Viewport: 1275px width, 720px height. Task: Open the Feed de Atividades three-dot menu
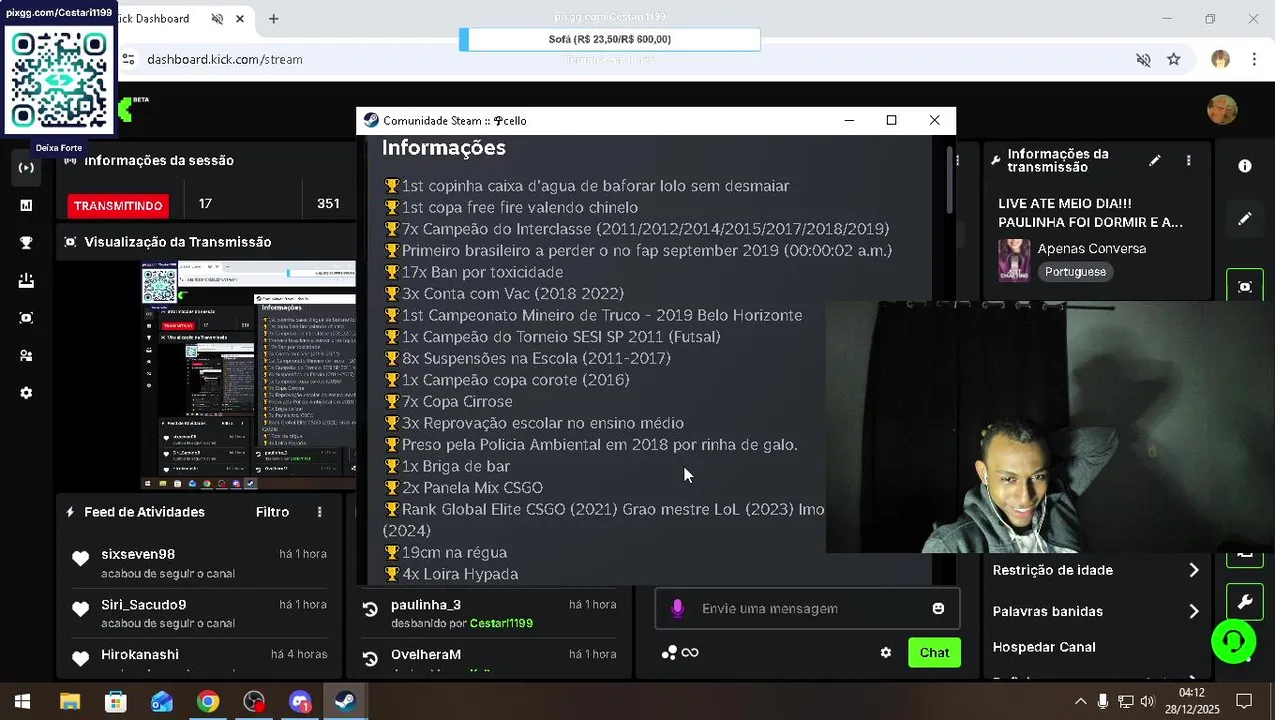(x=320, y=512)
